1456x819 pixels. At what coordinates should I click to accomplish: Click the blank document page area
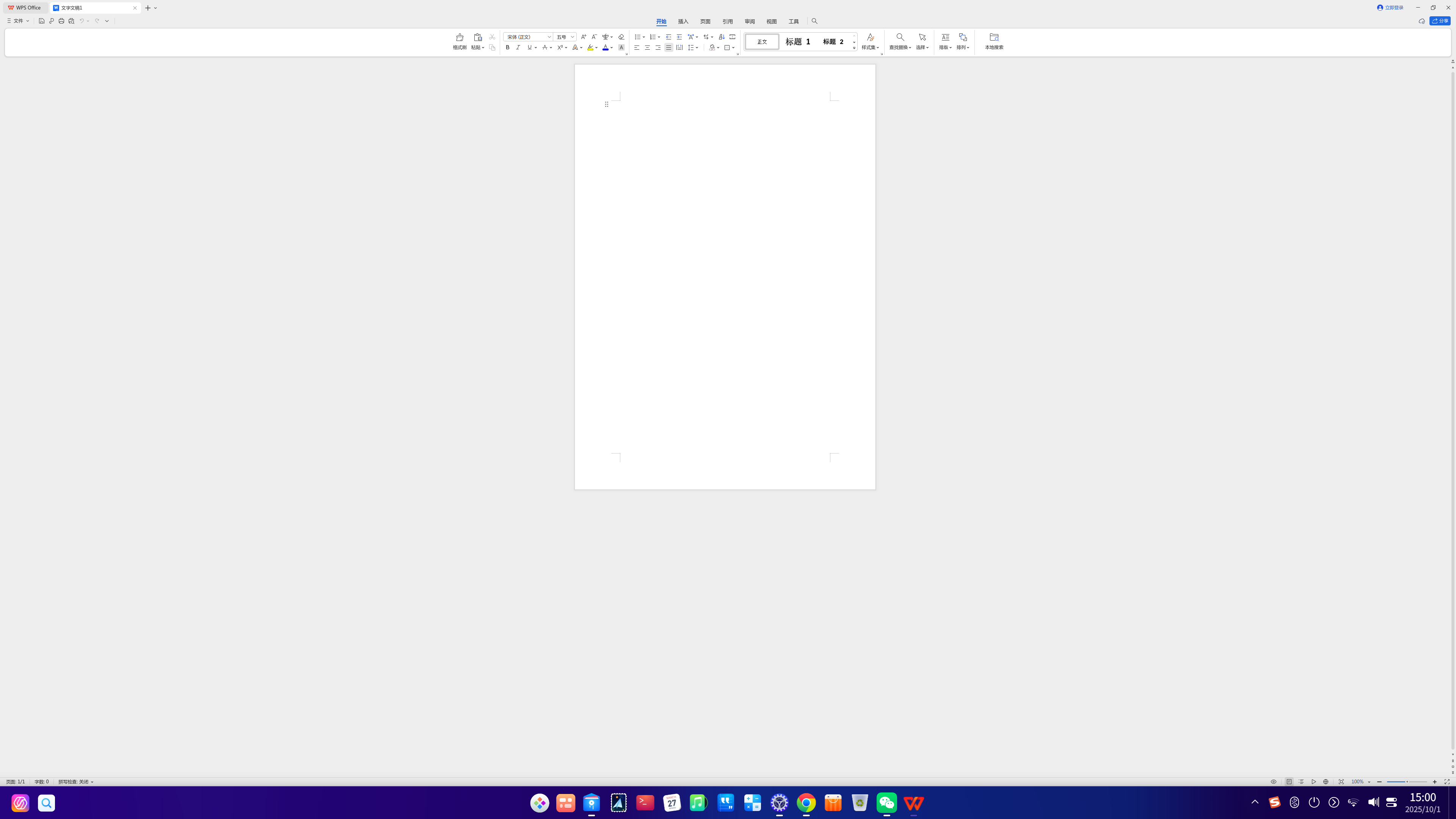tap(725, 277)
